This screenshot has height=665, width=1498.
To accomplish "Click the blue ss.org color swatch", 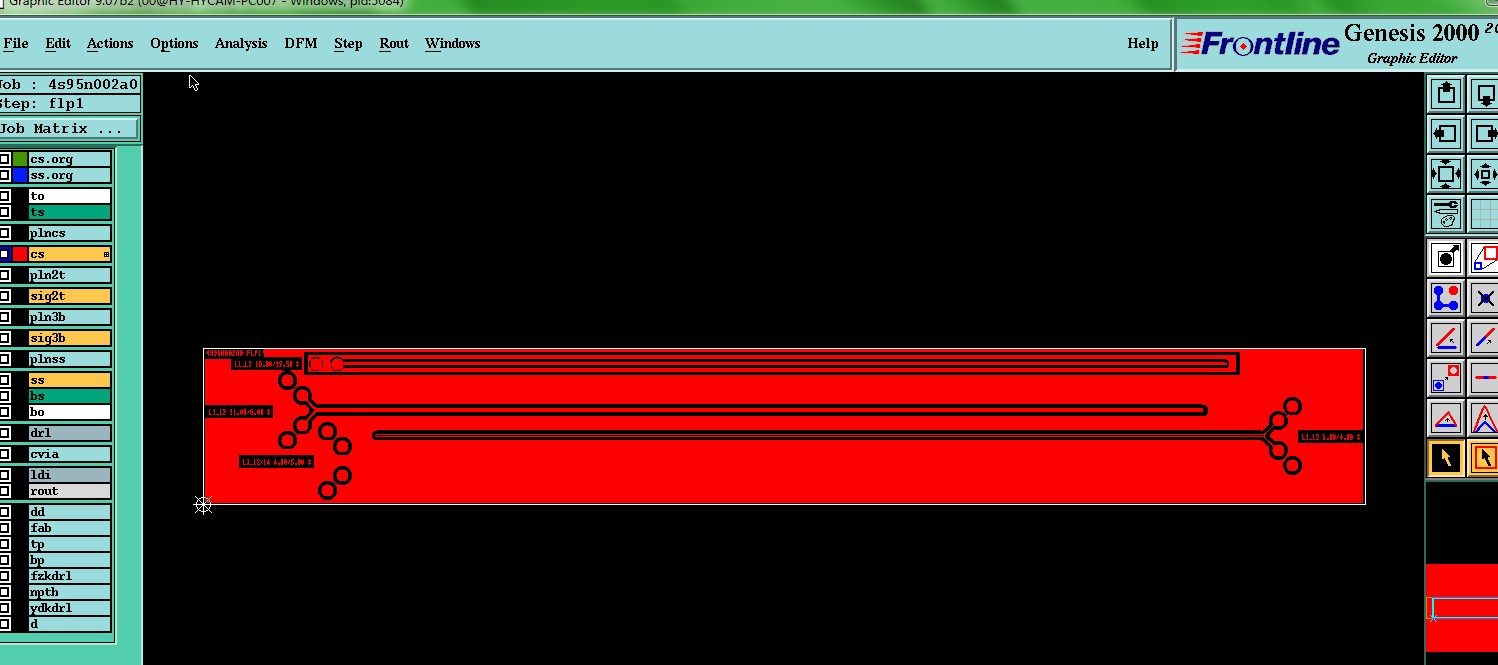I will pyautogui.click(x=20, y=175).
